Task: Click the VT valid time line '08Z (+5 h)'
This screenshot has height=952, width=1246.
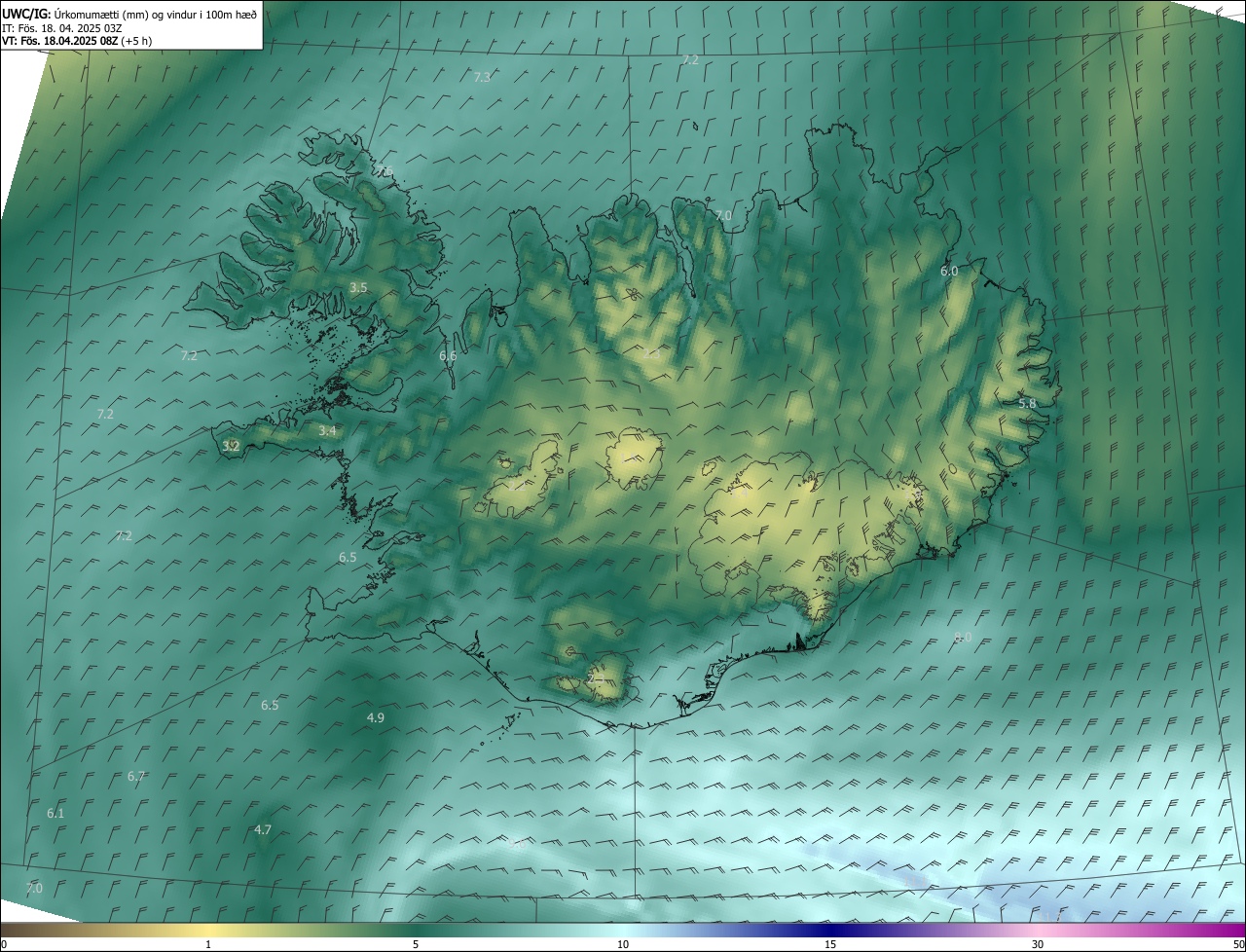Action: tap(77, 41)
